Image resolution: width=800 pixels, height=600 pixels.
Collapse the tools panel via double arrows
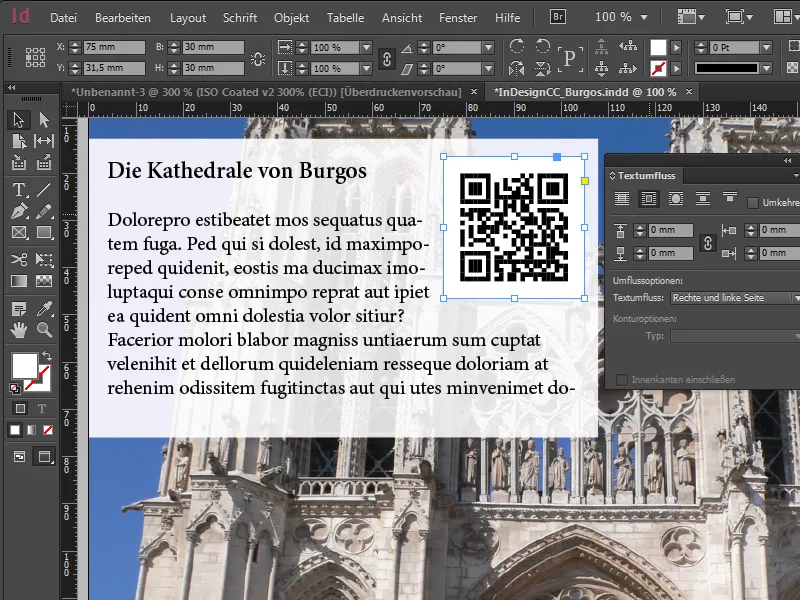11,88
